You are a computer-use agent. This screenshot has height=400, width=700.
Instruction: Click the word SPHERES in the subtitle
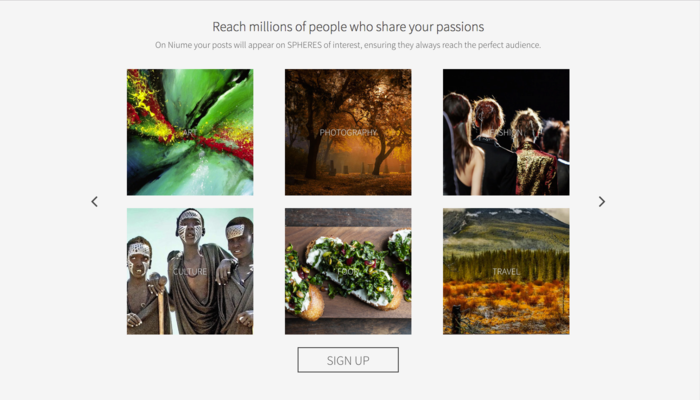pos(304,45)
